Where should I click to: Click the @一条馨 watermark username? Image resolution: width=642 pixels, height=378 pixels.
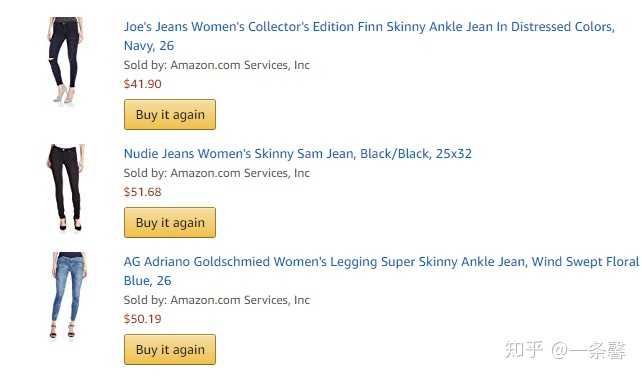pyautogui.click(x=588, y=351)
